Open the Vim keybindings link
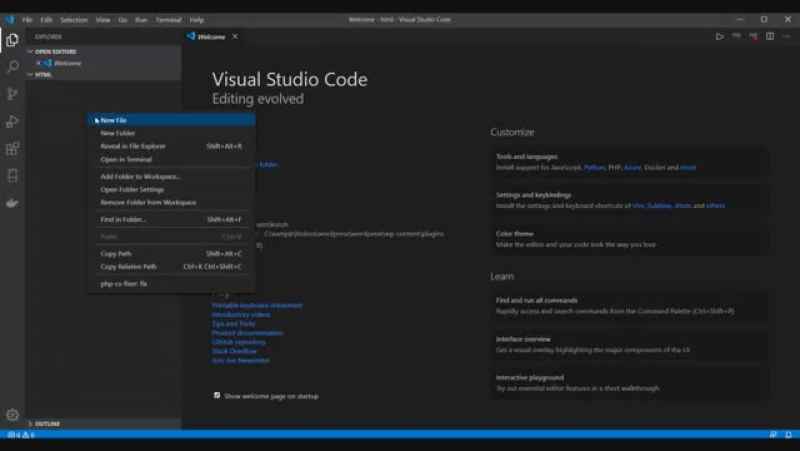Screen dimensions: 800x451 tap(638, 206)
